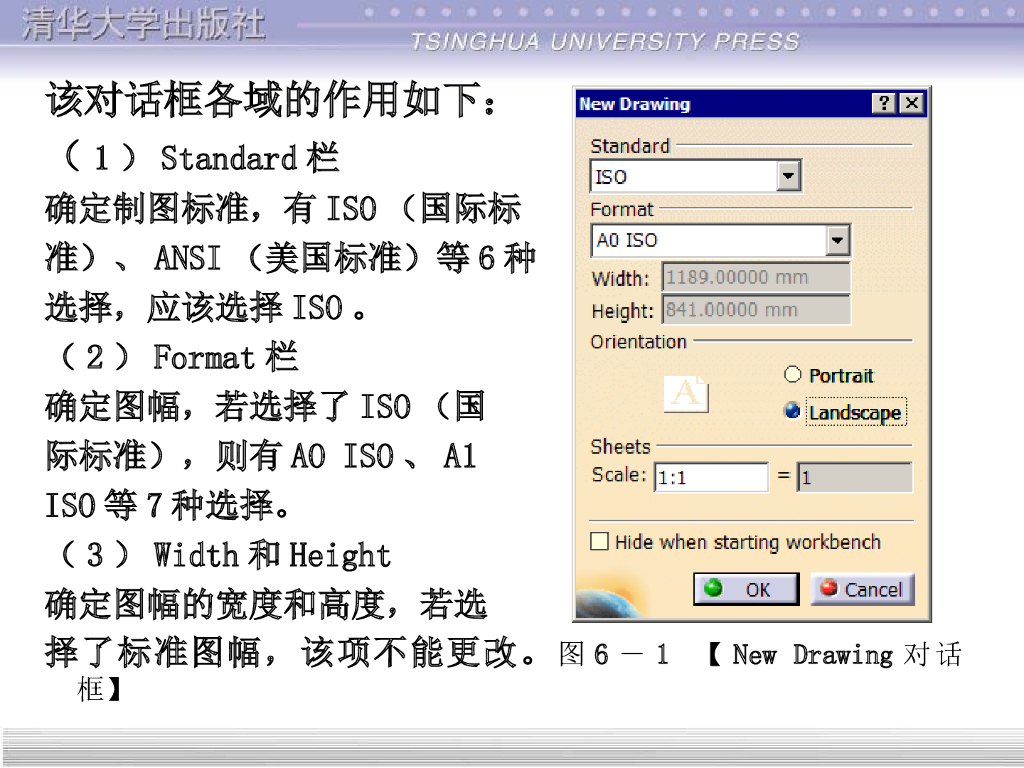Click the Scale 1:1 input field
This screenshot has width=1024, height=768.
click(711, 477)
